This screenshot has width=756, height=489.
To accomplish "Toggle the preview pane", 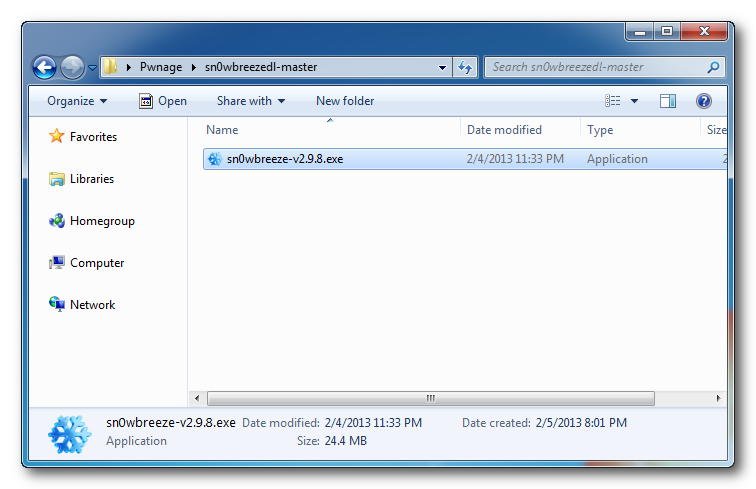I will [668, 101].
